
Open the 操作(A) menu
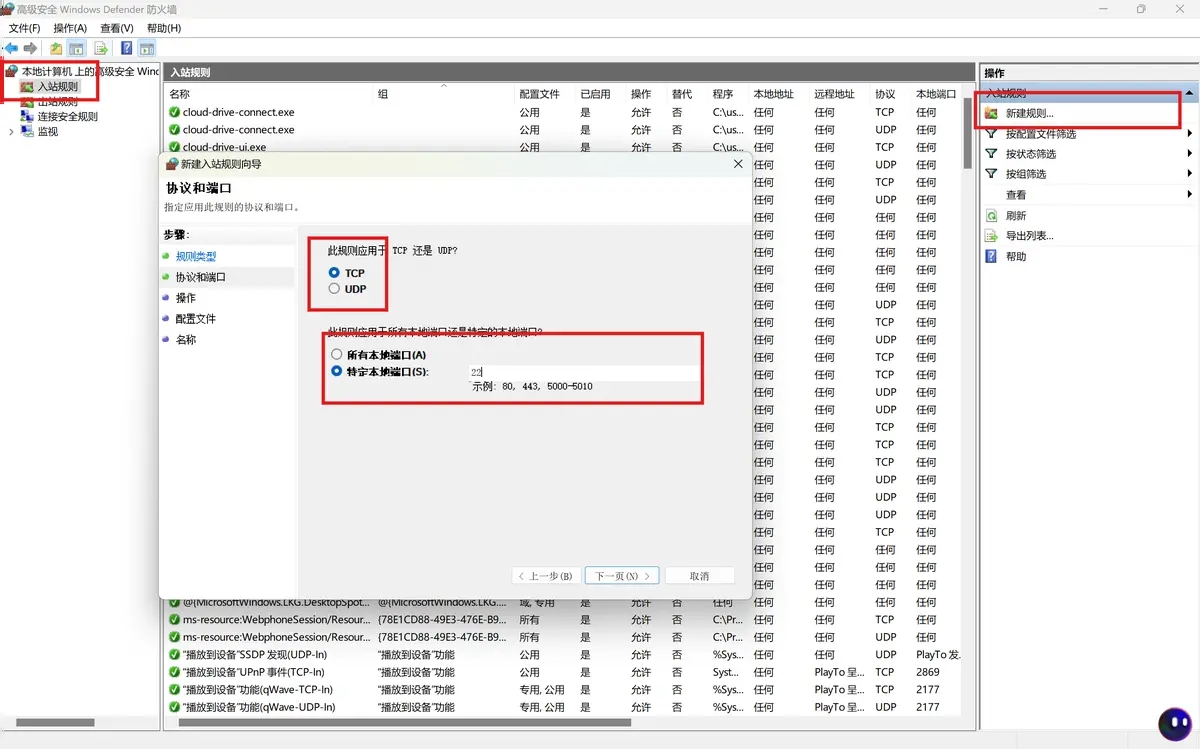click(70, 28)
